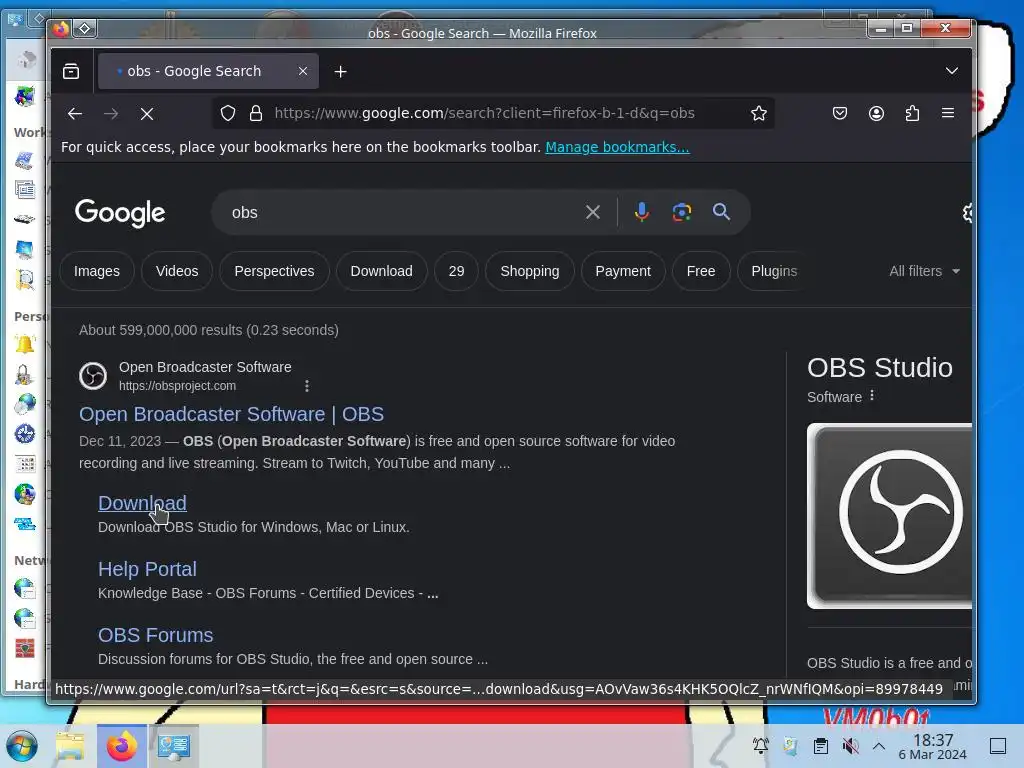Viewport: 1024px width, 768px height.
Task: Click the tracking protection shield icon
Action: (x=227, y=113)
